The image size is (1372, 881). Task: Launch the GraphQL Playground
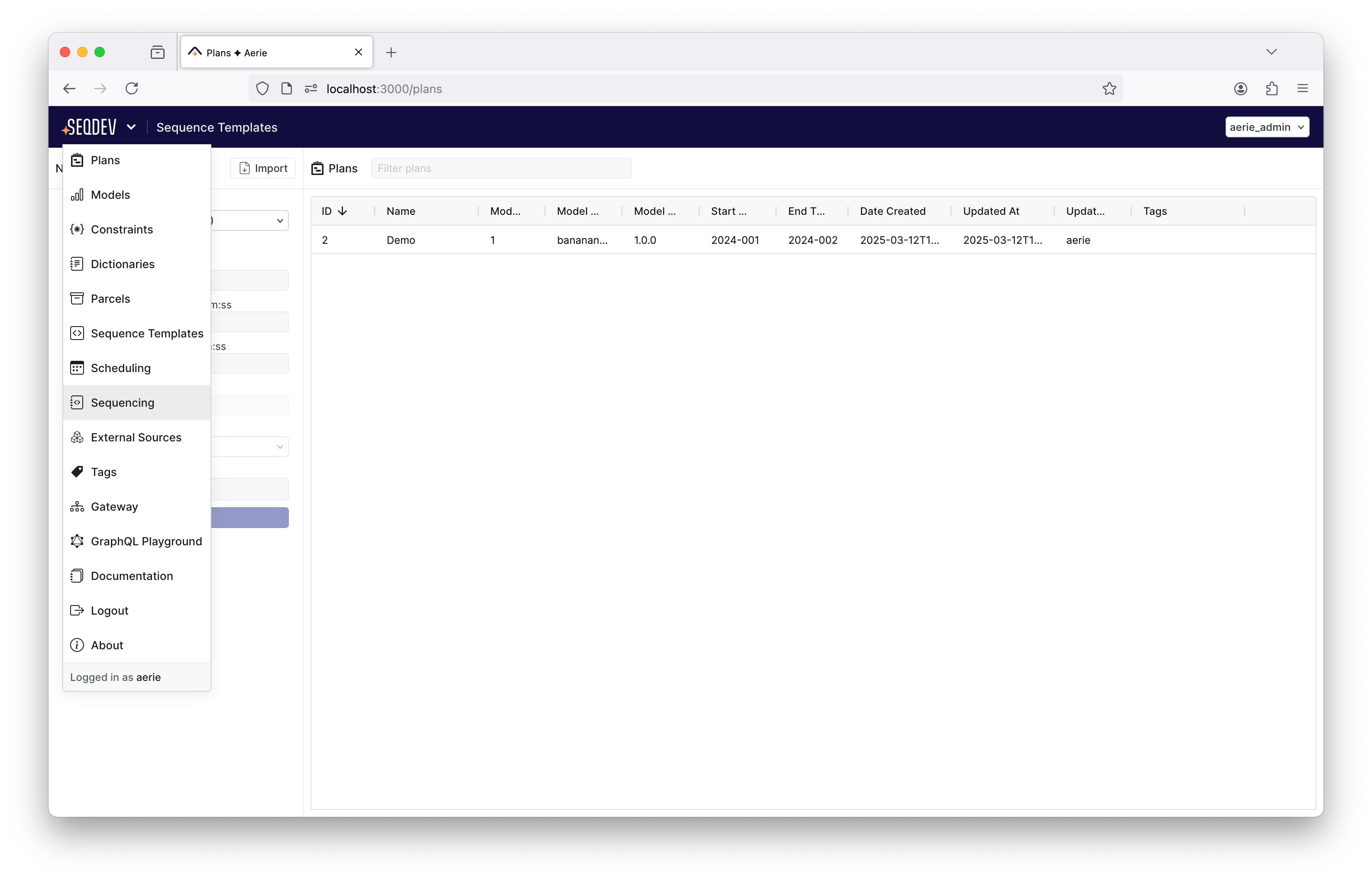146,541
